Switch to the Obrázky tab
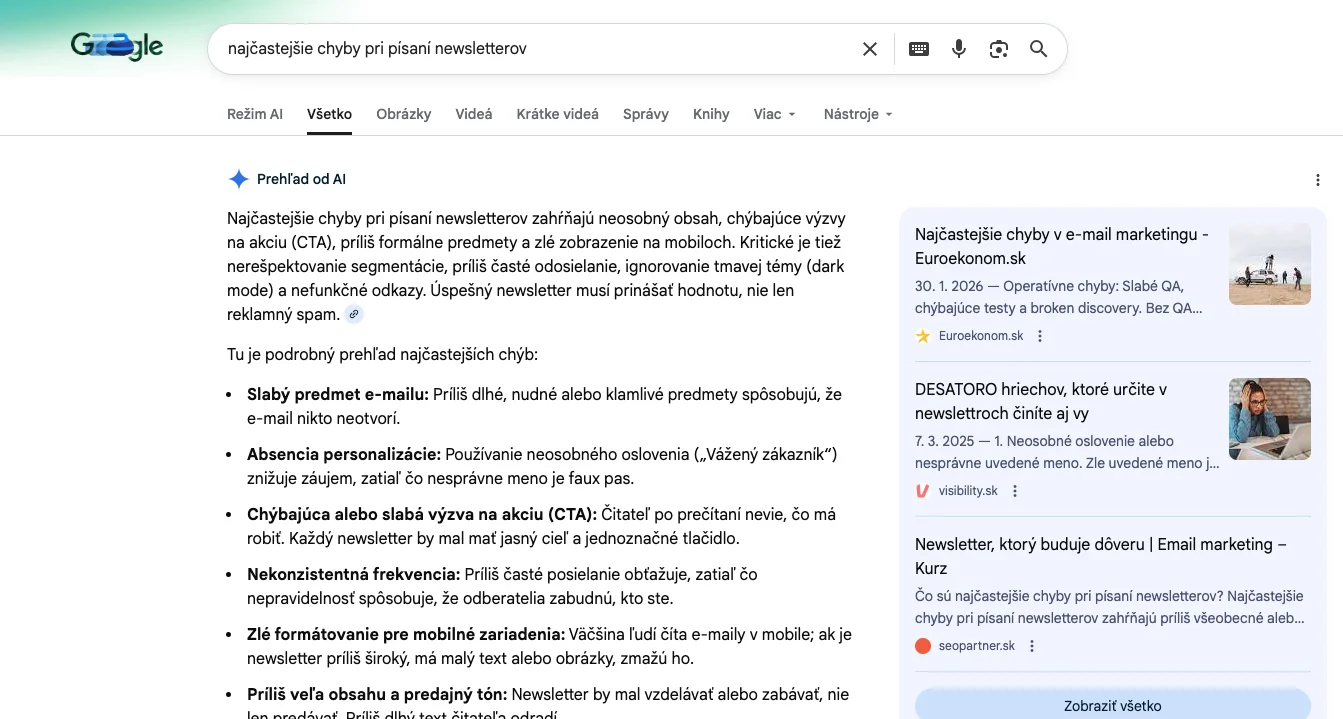 (x=403, y=114)
